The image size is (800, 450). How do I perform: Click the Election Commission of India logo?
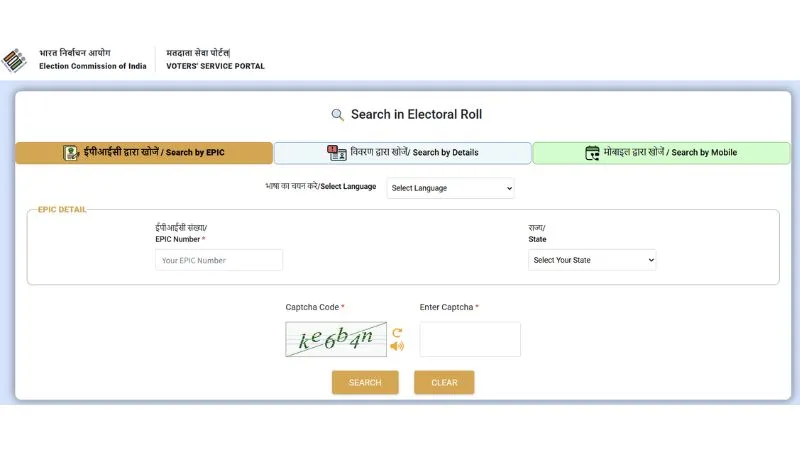(17, 59)
